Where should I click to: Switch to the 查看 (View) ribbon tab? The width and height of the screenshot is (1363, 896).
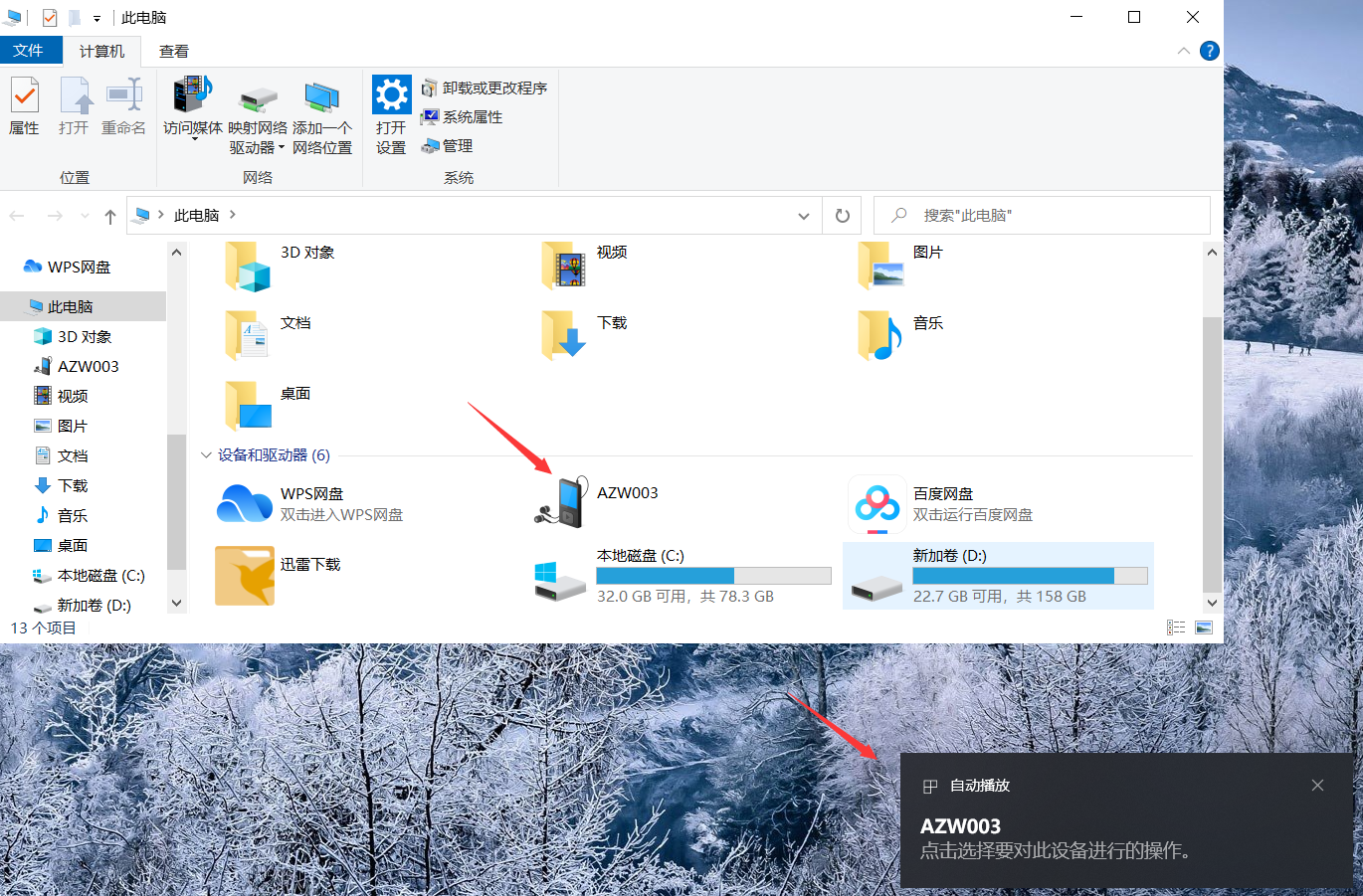pos(174,51)
